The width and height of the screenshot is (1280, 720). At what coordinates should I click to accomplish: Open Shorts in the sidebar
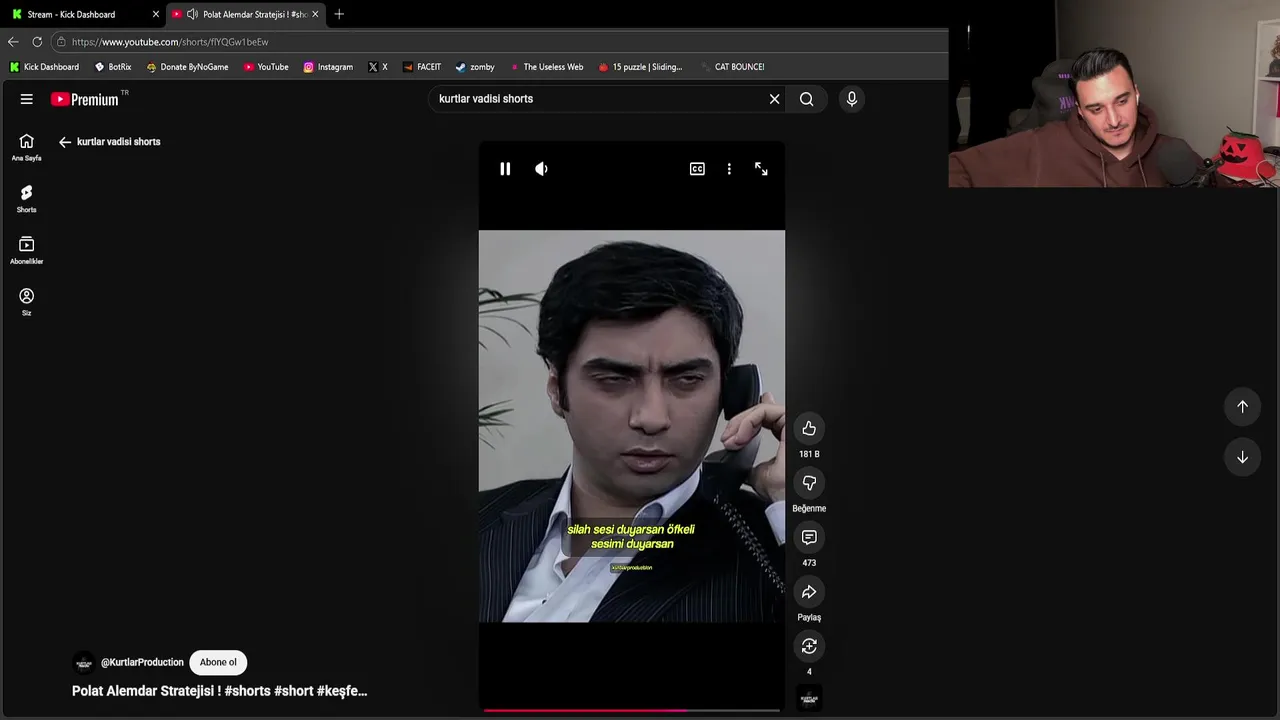tap(27, 199)
